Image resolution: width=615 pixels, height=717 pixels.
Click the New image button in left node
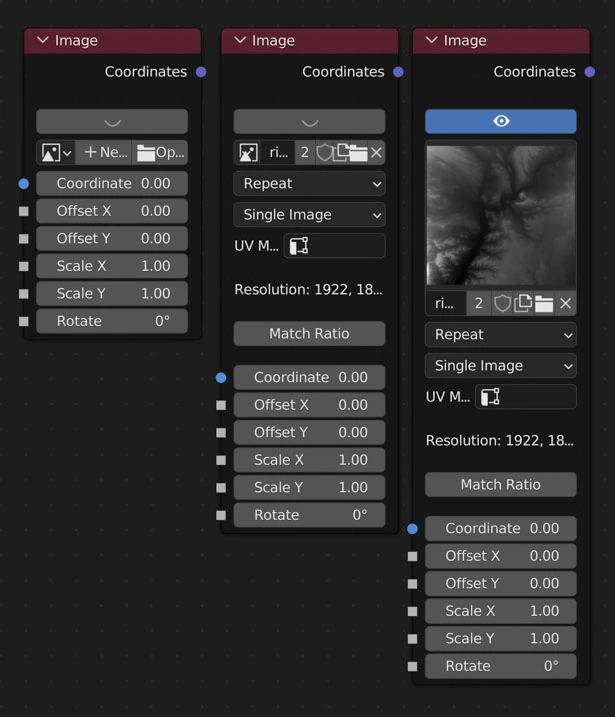pos(106,153)
